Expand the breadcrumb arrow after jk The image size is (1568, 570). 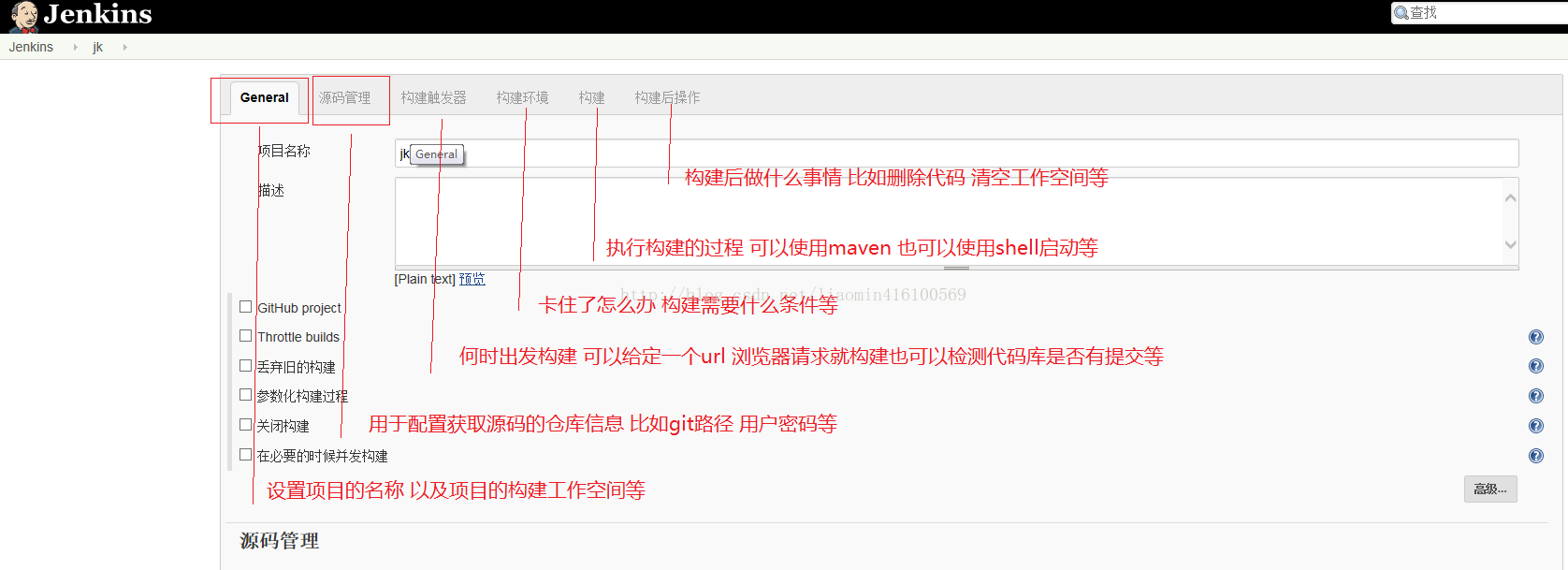click(x=124, y=47)
